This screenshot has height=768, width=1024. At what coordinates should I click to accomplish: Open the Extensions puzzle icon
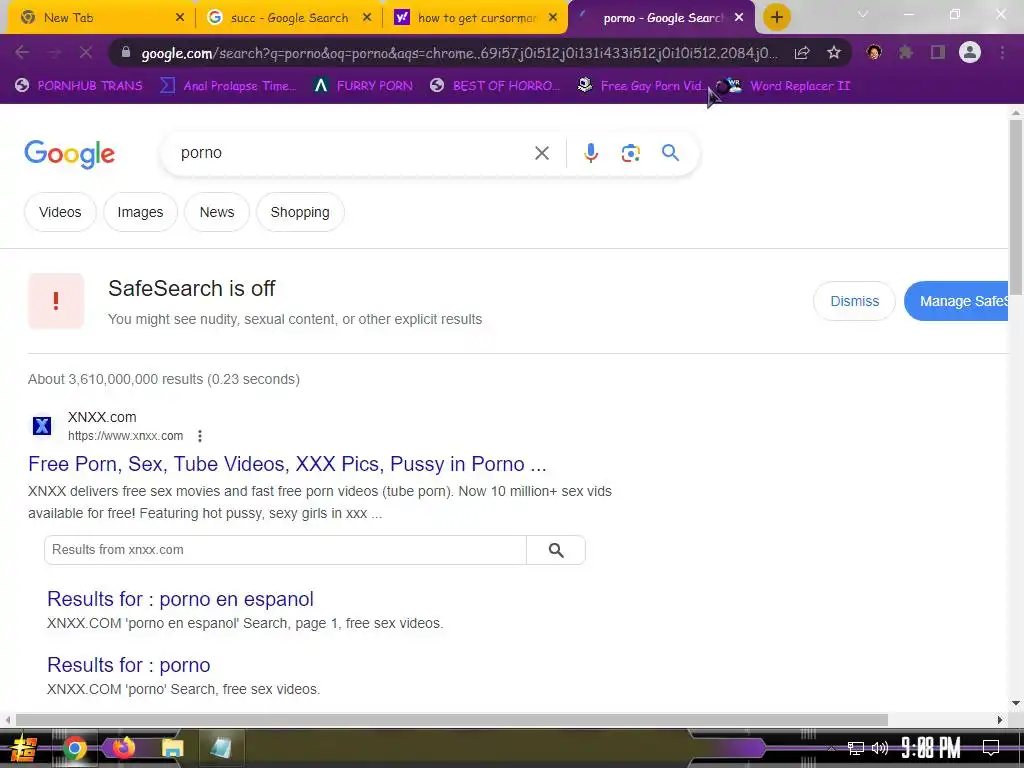point(906,52)
